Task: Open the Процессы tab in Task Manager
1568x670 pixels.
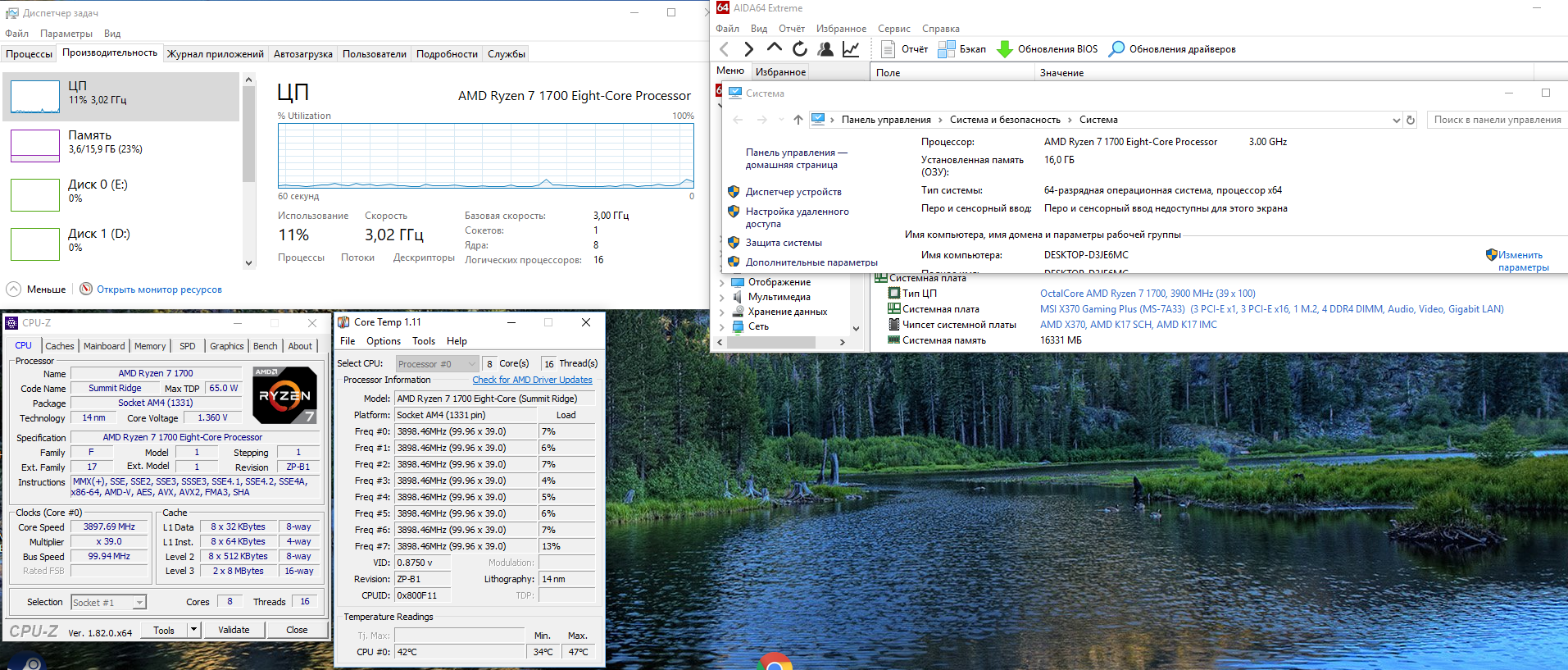Action: [29, 54]
